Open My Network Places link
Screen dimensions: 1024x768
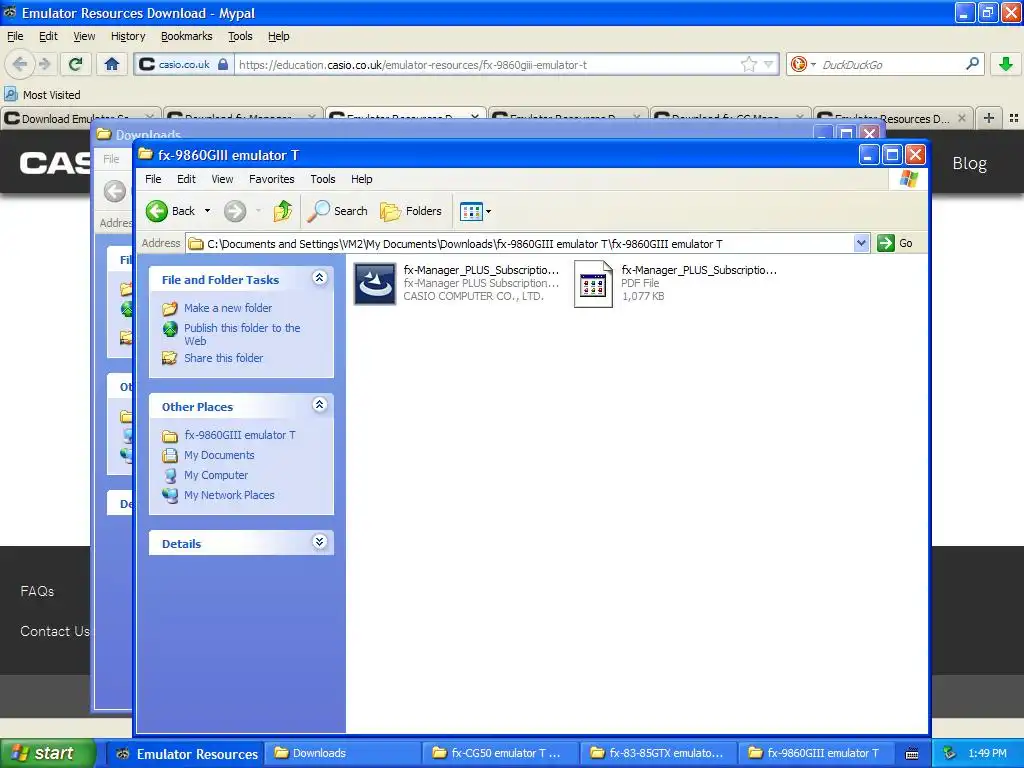tap(229, 495)
